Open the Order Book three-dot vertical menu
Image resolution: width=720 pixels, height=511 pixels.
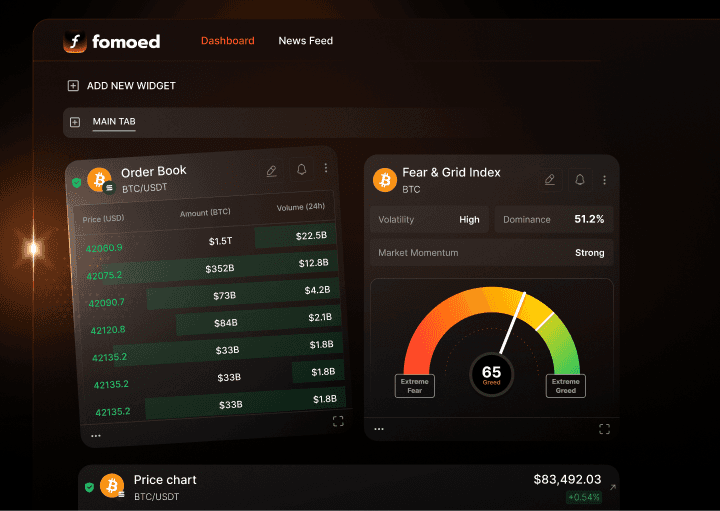point(326,168)
